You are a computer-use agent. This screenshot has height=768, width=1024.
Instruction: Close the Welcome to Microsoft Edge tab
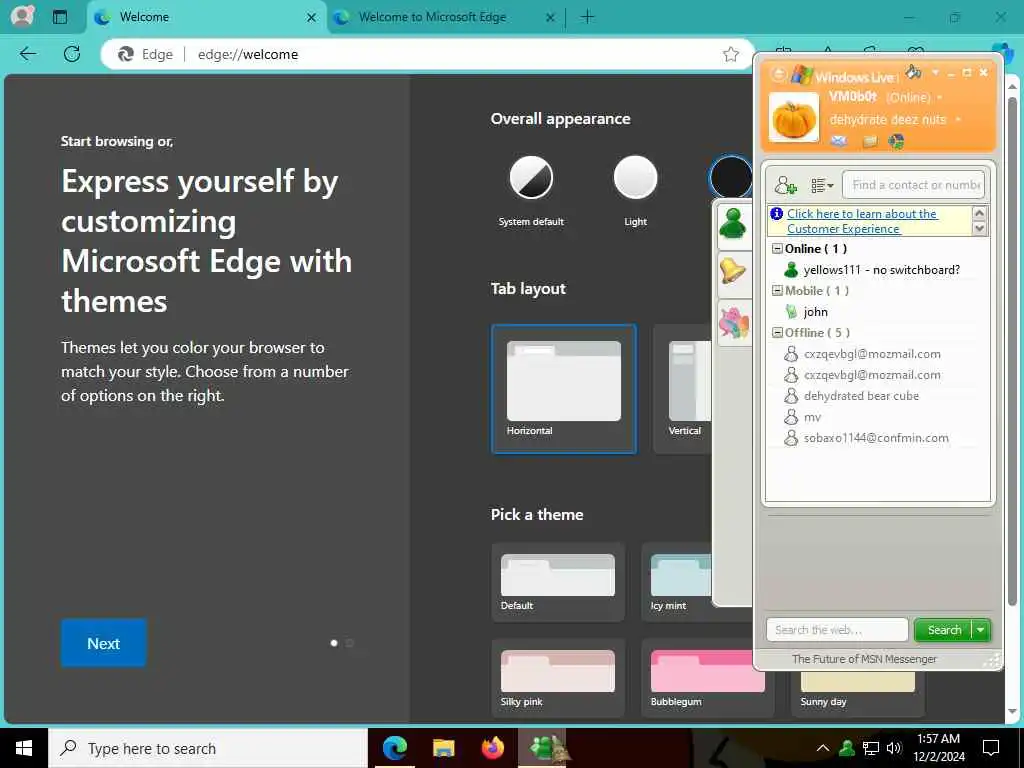click(x=550, y=18)
